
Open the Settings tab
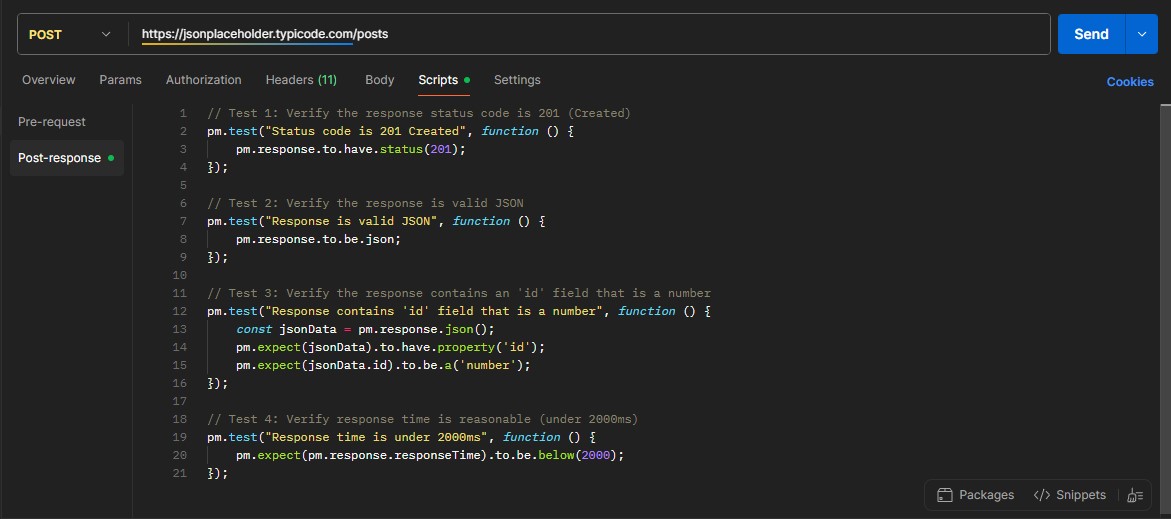point(517,80)
